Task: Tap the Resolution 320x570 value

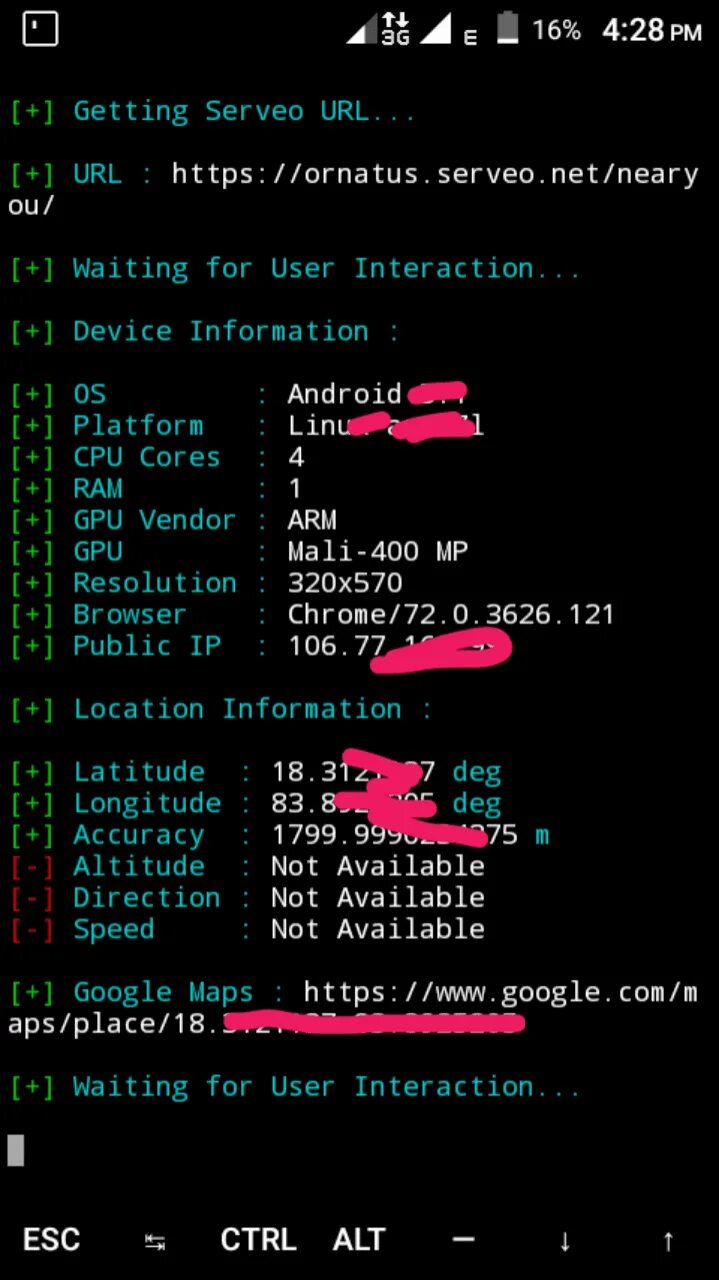Action: coord(345,582)
